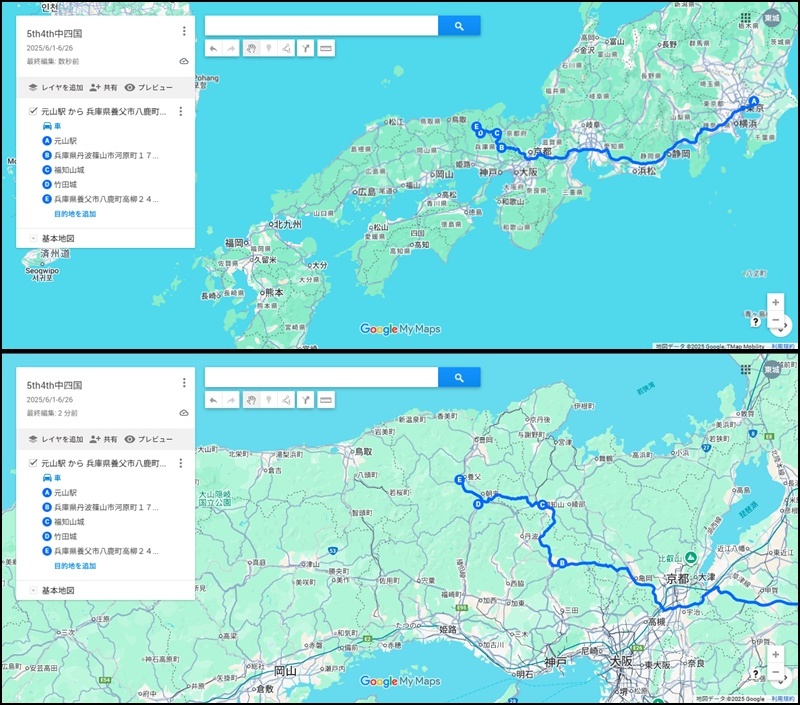Screen dimensions: 800x705
Task: Expand 基本地図 base map arrow in lower panel
Action: 33,591
